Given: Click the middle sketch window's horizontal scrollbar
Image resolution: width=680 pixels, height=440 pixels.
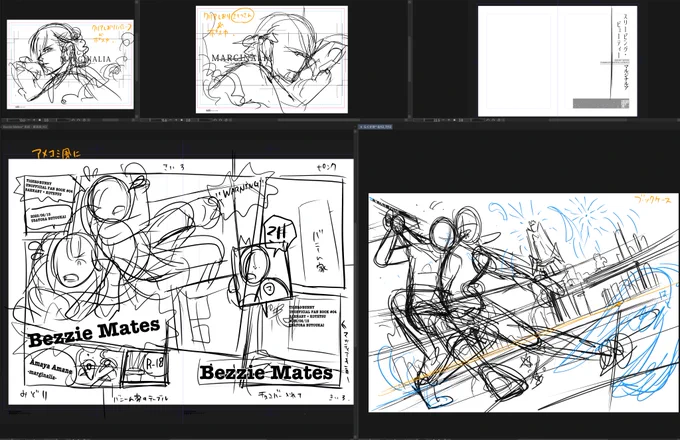Looking at the screenshot, I should tap(317, 120).
